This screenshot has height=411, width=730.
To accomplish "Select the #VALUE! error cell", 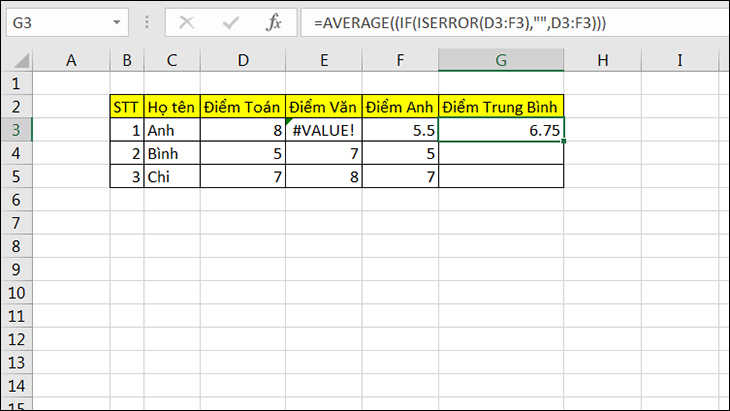I will [324, 130].
